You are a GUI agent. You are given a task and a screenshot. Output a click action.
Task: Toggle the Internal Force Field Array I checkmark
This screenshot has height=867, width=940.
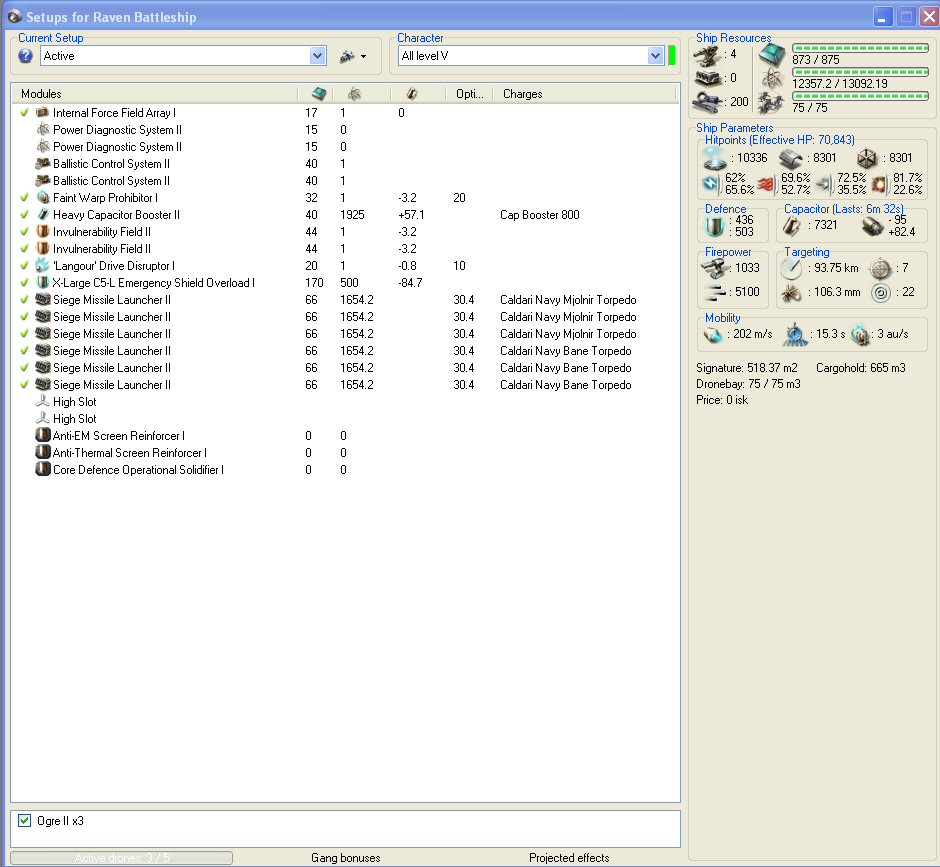[24, 113]
